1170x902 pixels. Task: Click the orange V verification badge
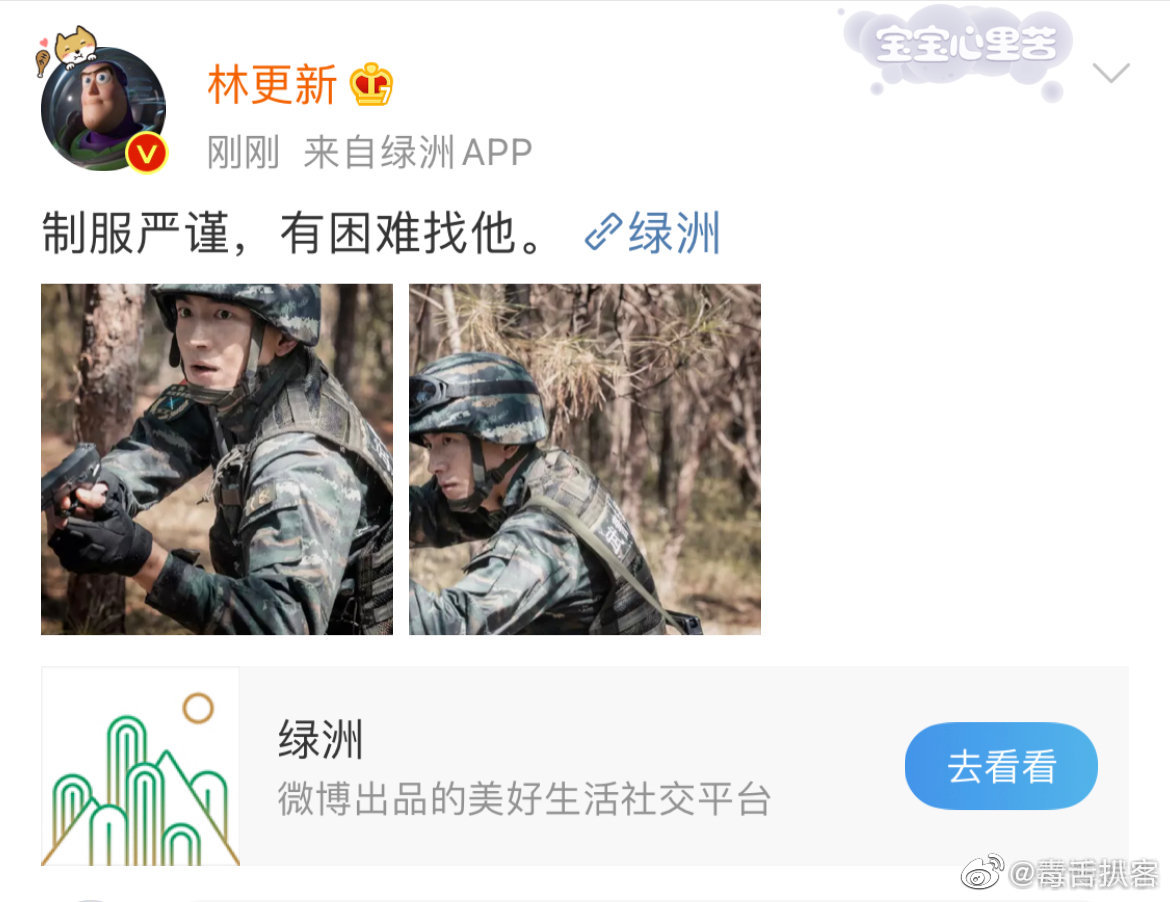[146, 154]
